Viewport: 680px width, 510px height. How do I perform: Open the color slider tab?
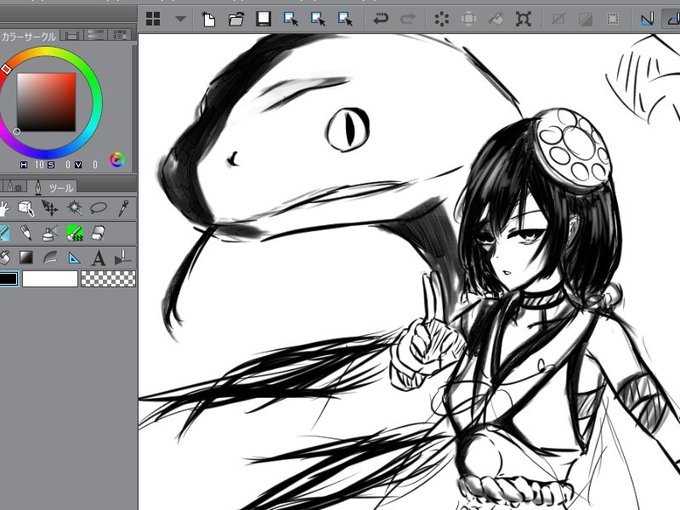click(72, 36)
